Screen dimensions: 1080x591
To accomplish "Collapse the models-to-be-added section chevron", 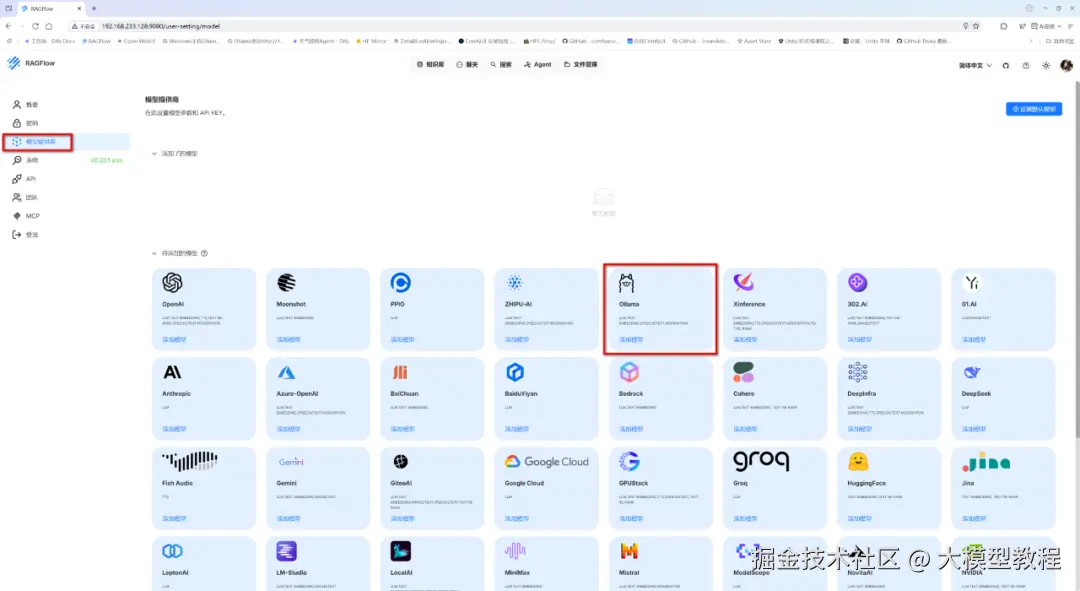I will pyautogui.click(x=154, y=253).
